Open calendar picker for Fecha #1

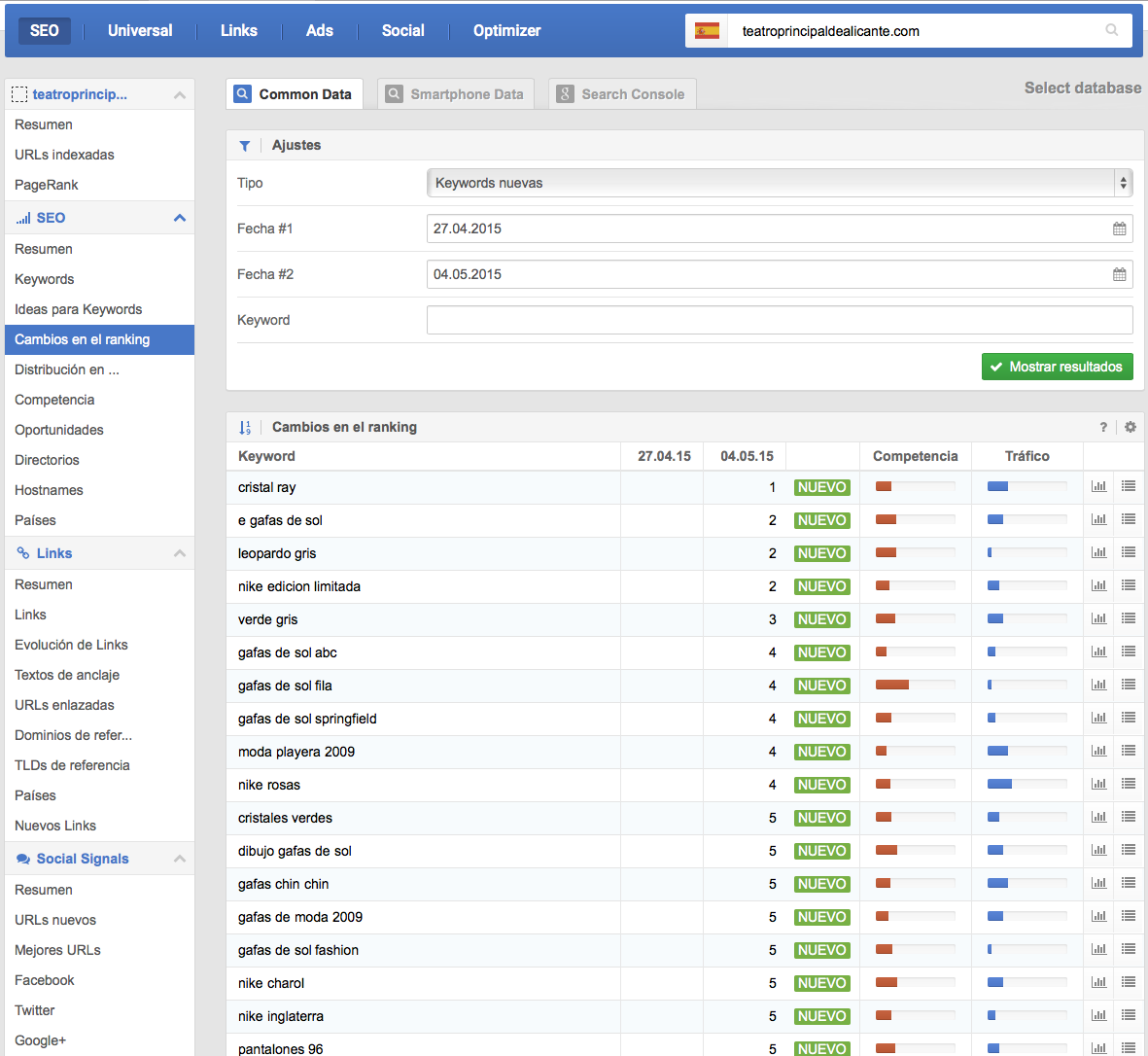(1119, 229)
